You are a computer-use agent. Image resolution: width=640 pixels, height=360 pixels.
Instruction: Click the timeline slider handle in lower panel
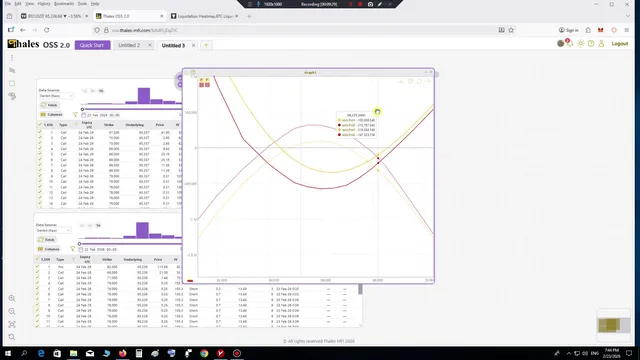[x=80, y=244]
